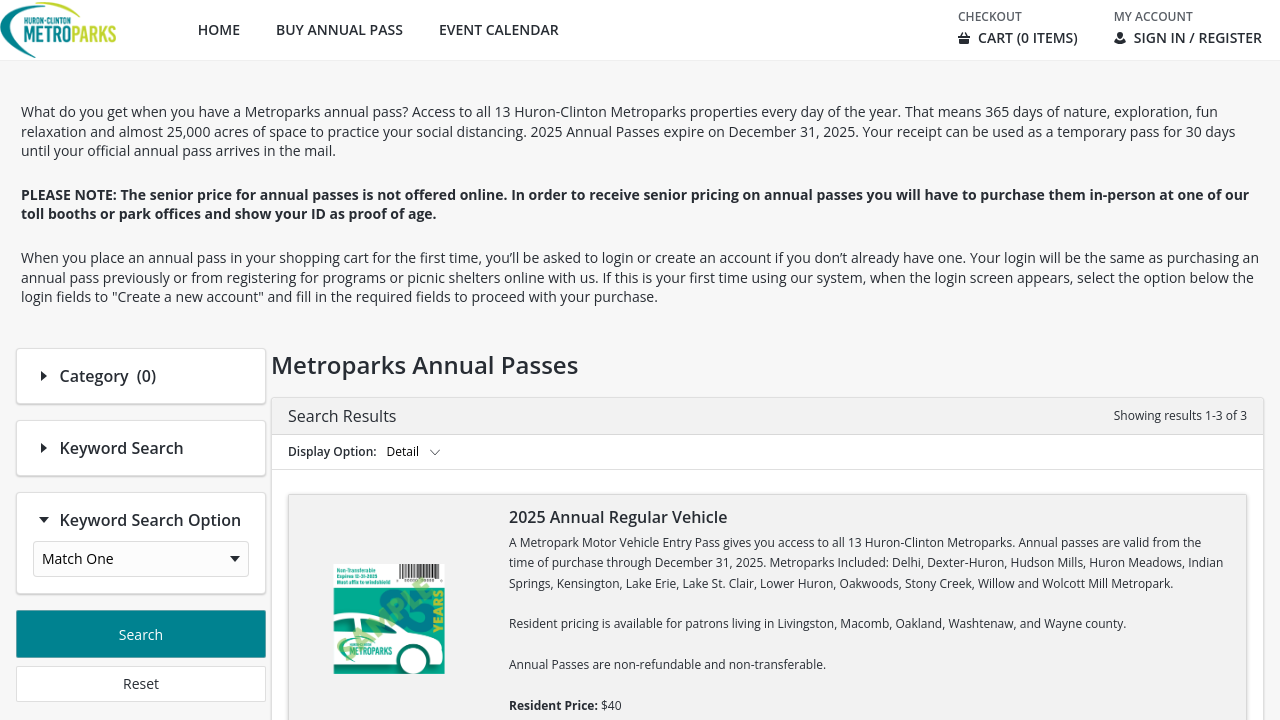Click the My Account header label
The height and width of the screenshot is (720, 1280).
1153,17
